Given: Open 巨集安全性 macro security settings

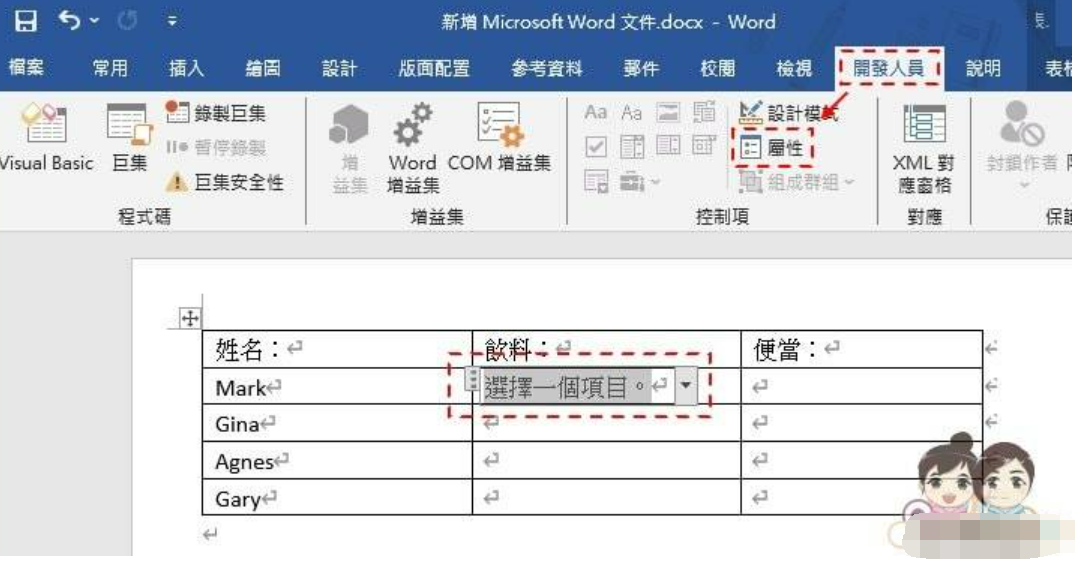Looking at the screenshot, I should (x=225, y=182).
